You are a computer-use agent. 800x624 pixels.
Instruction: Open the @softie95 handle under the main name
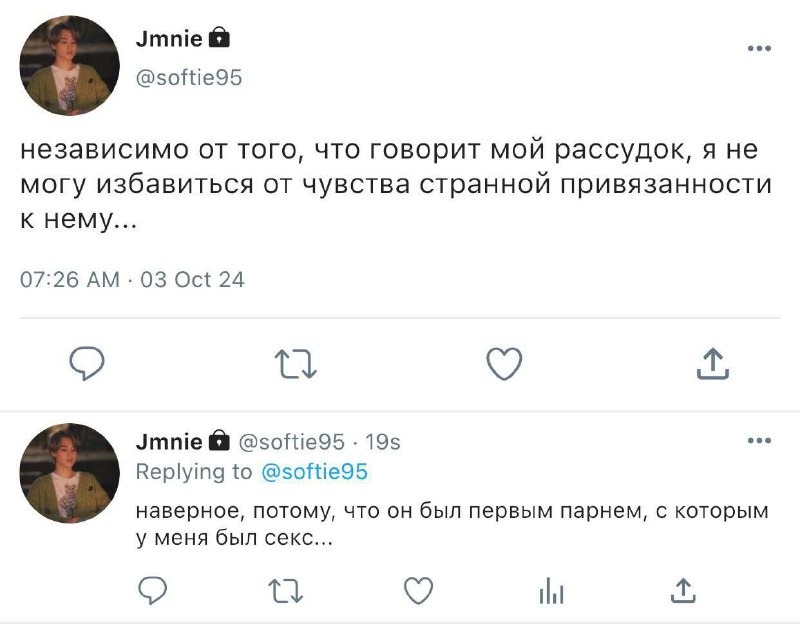(x=189, y=78)
